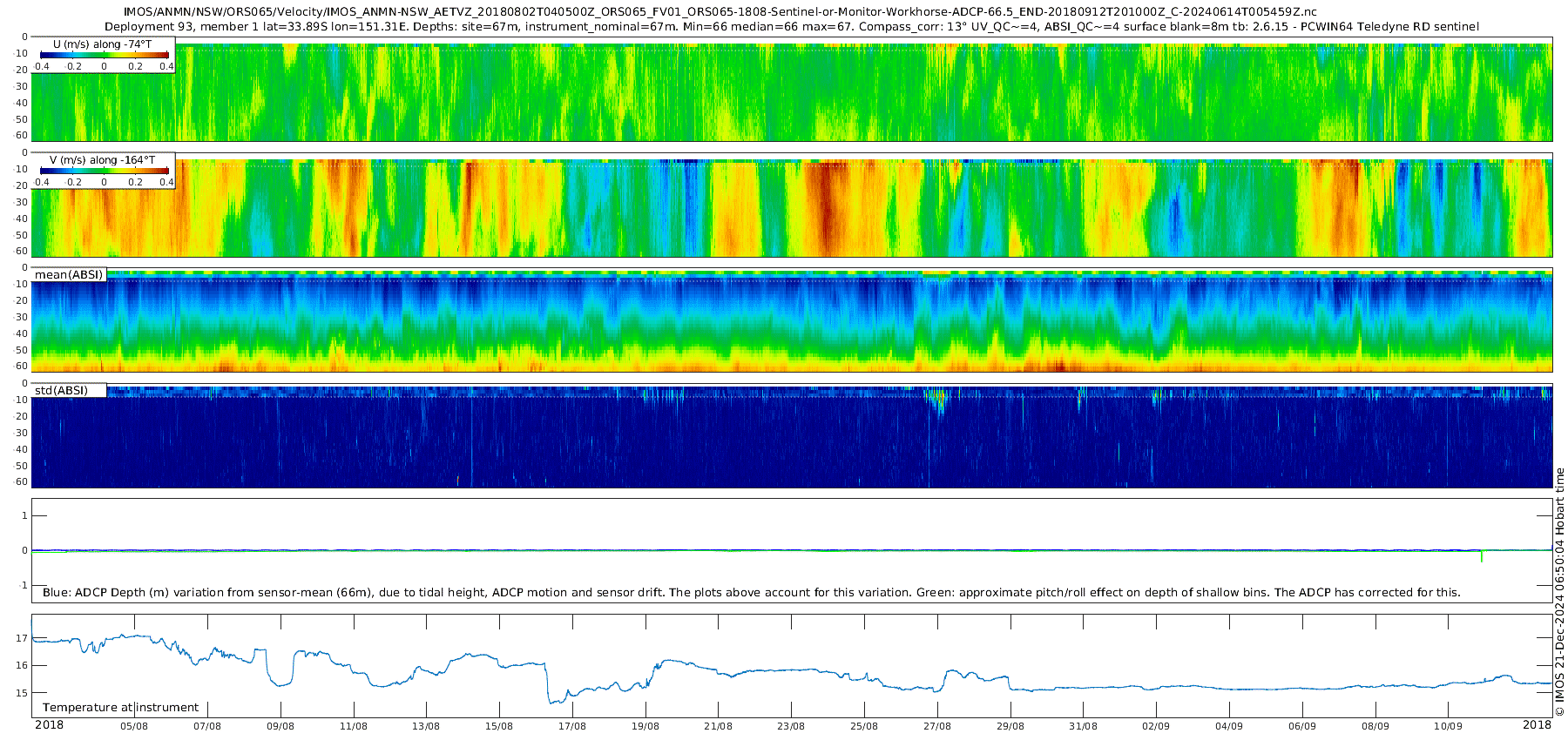This screenshot has height=740, width=1568.
Task: Click the 2018 label at bottom-left
Action: point(49,725)
